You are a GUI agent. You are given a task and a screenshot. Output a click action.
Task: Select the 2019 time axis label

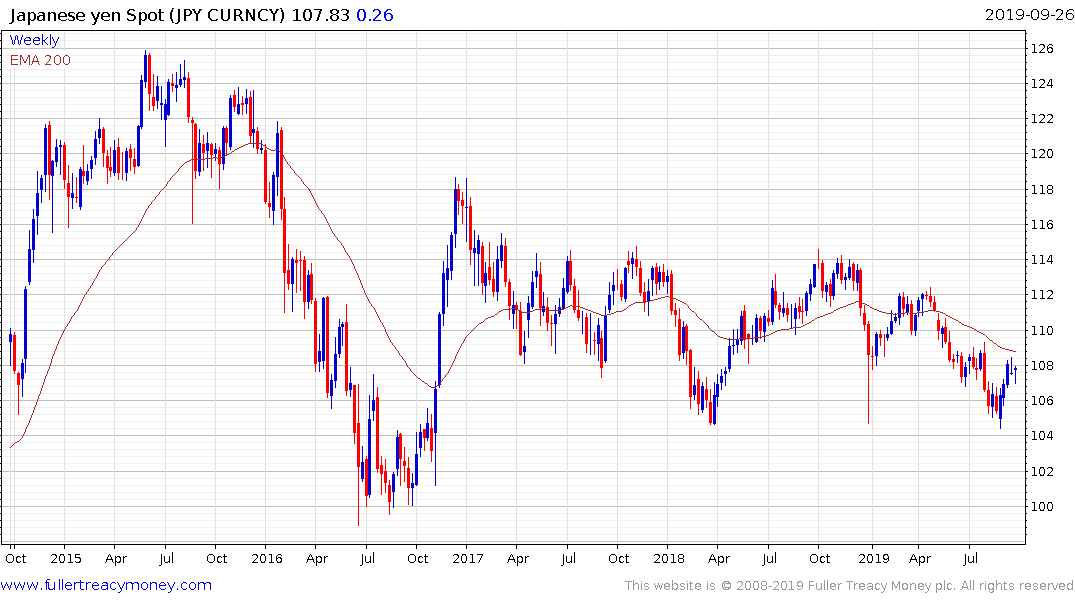[873, 558]
